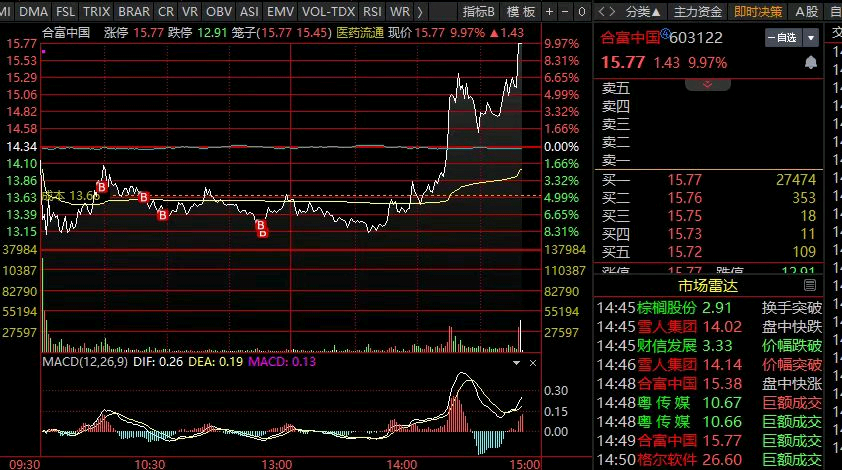
Task: Click the MACD(12,26,9) parameter label
Action: coord(85,361)
